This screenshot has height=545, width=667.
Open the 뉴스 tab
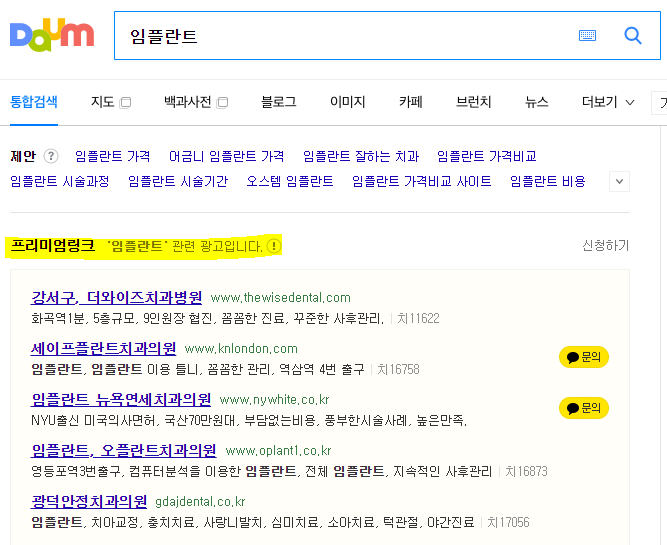point(536,102)
